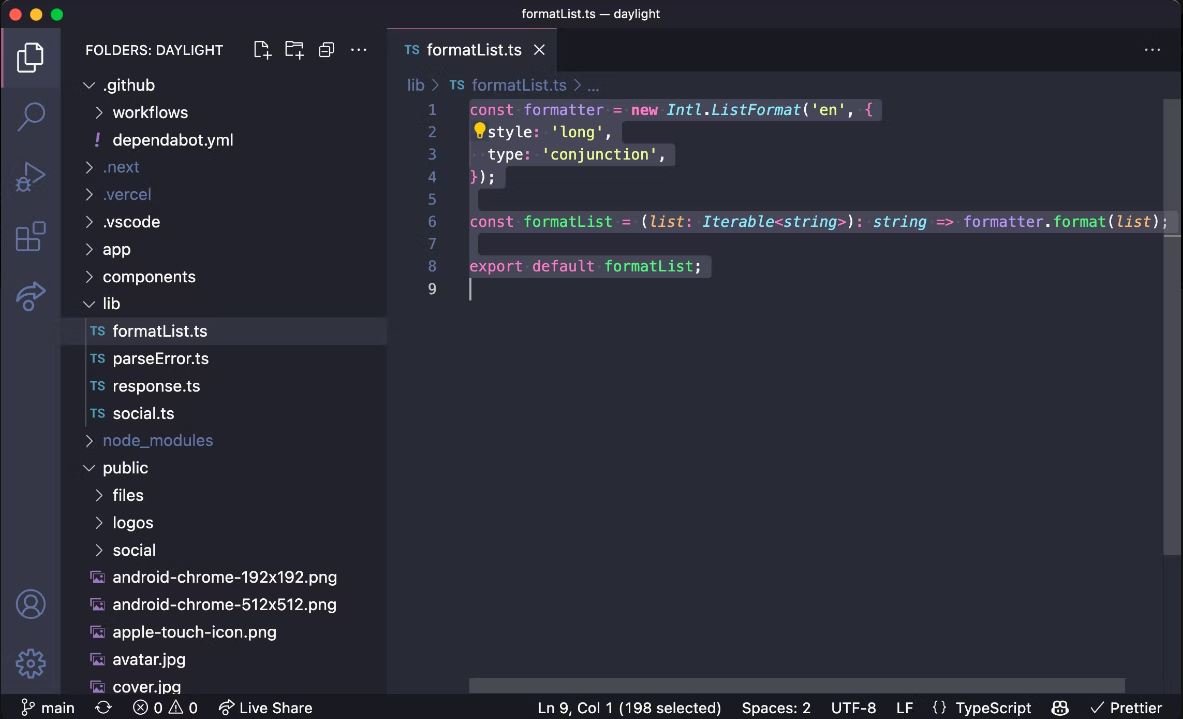The width and height of the screenshot is (1183, 719).
Task: Open the Prettier status bar item
Action: 1126,707
